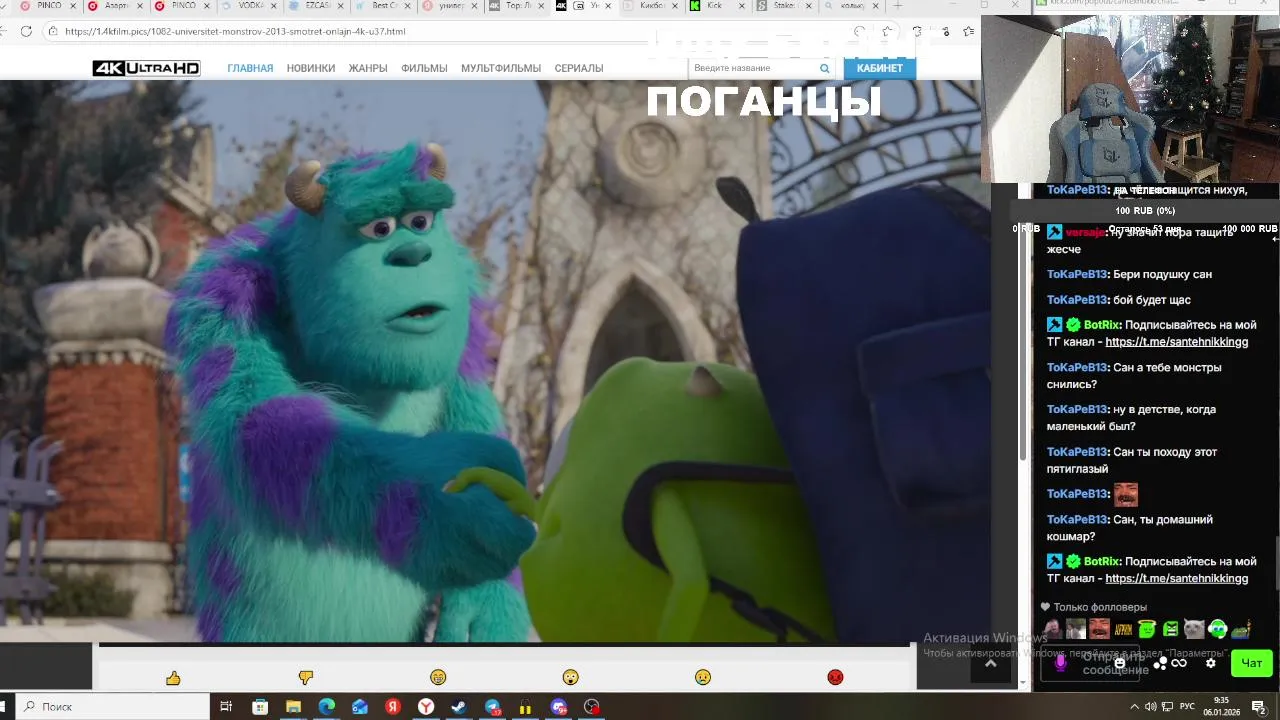Open the ФИЛЬМЫ menu item
This screenshot has width=1280, height=720.
tap(424, 68)
